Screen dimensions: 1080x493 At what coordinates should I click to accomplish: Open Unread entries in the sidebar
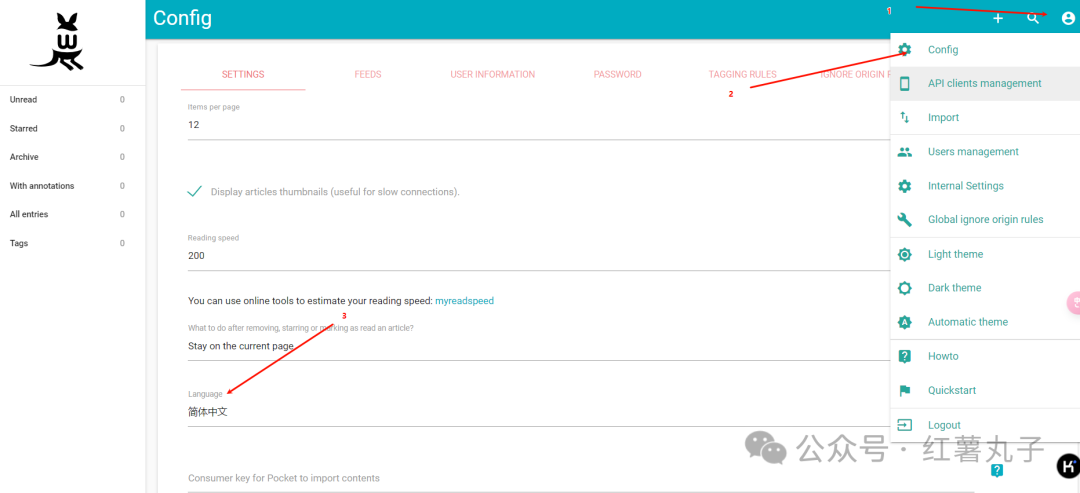point(24,100)
